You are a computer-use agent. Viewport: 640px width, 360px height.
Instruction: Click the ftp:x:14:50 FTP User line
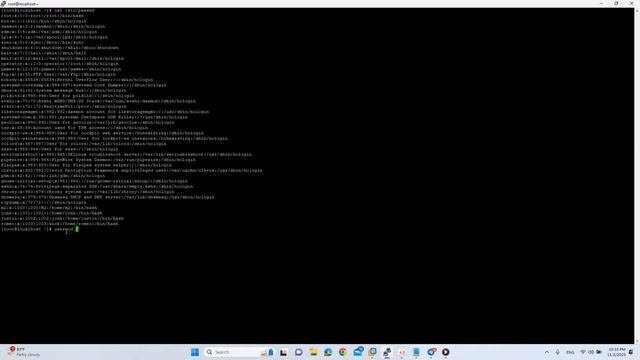coord(58,74)
